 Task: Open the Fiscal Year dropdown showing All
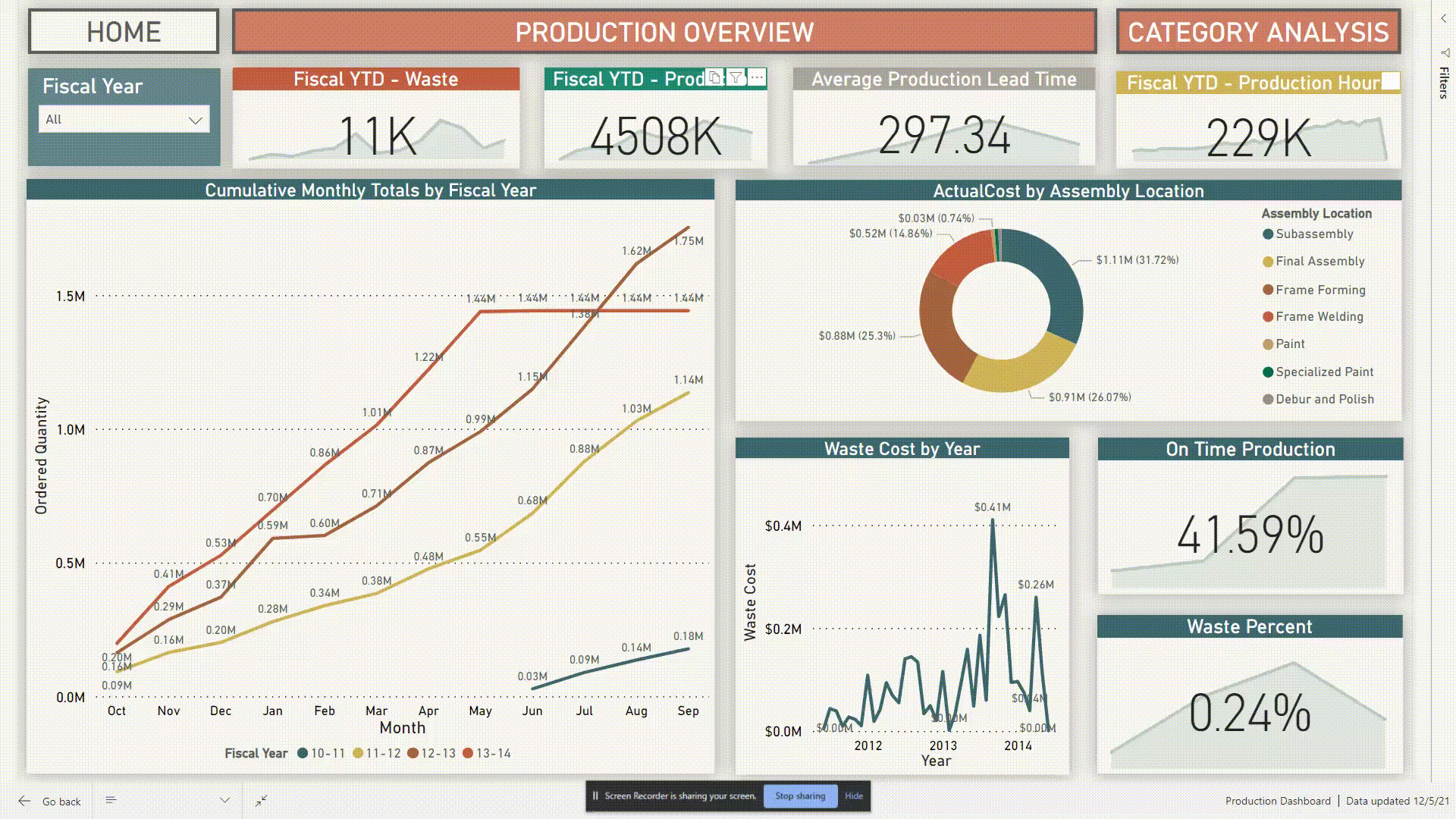tap(124, 119)
